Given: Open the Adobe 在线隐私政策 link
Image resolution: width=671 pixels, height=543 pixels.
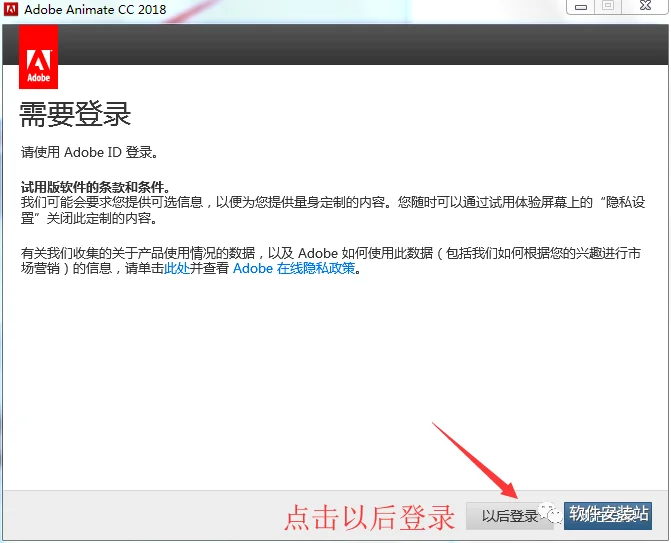Looking at the screenshot, I should (x=294, y=268).
